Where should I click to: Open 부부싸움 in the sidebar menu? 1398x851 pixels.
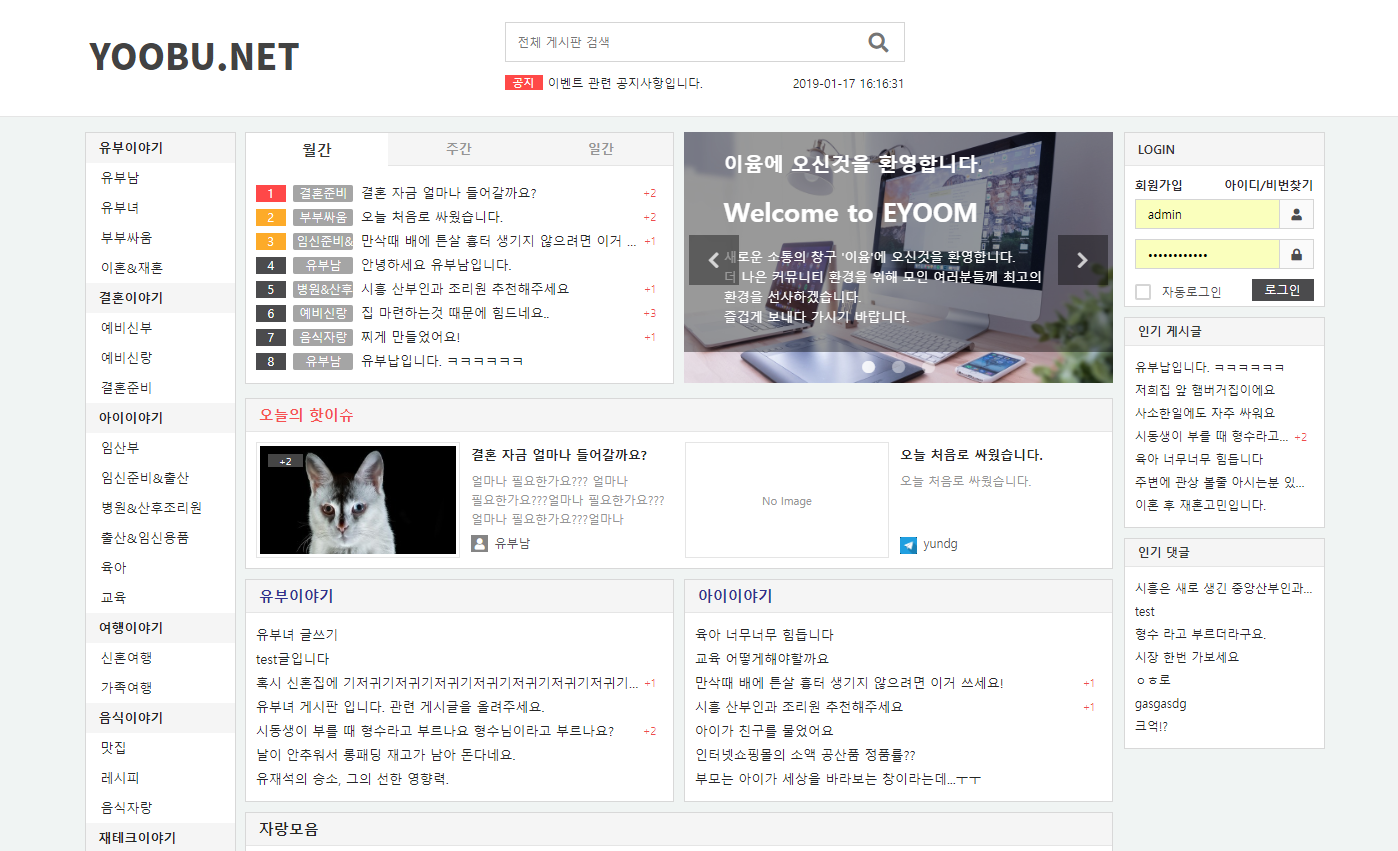[x=126, y=238]
